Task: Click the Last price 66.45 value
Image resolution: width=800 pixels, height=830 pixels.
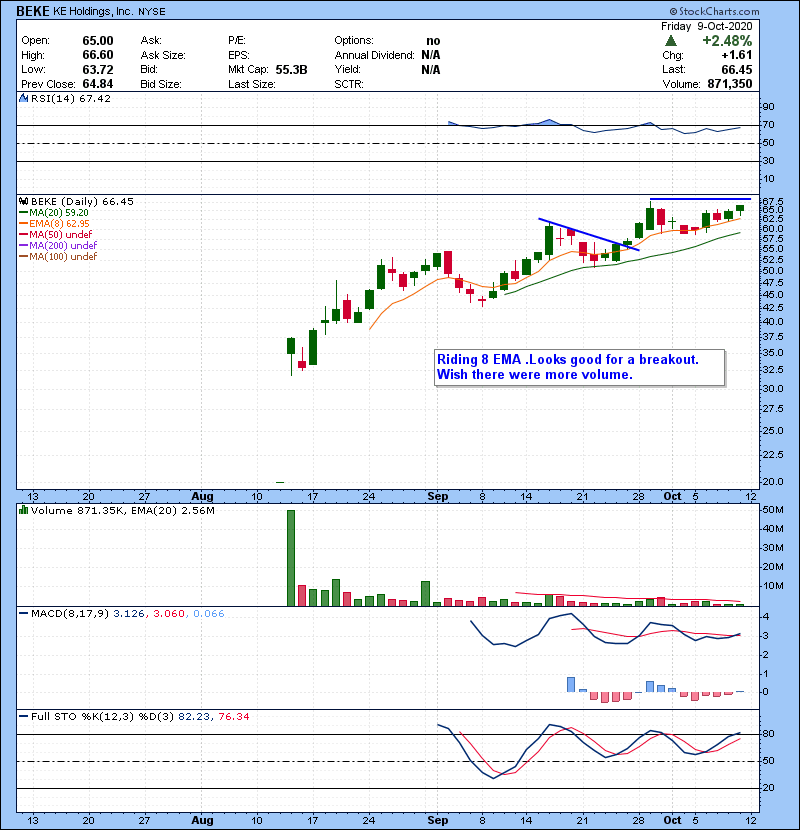Action: click(x=736, y=70)
